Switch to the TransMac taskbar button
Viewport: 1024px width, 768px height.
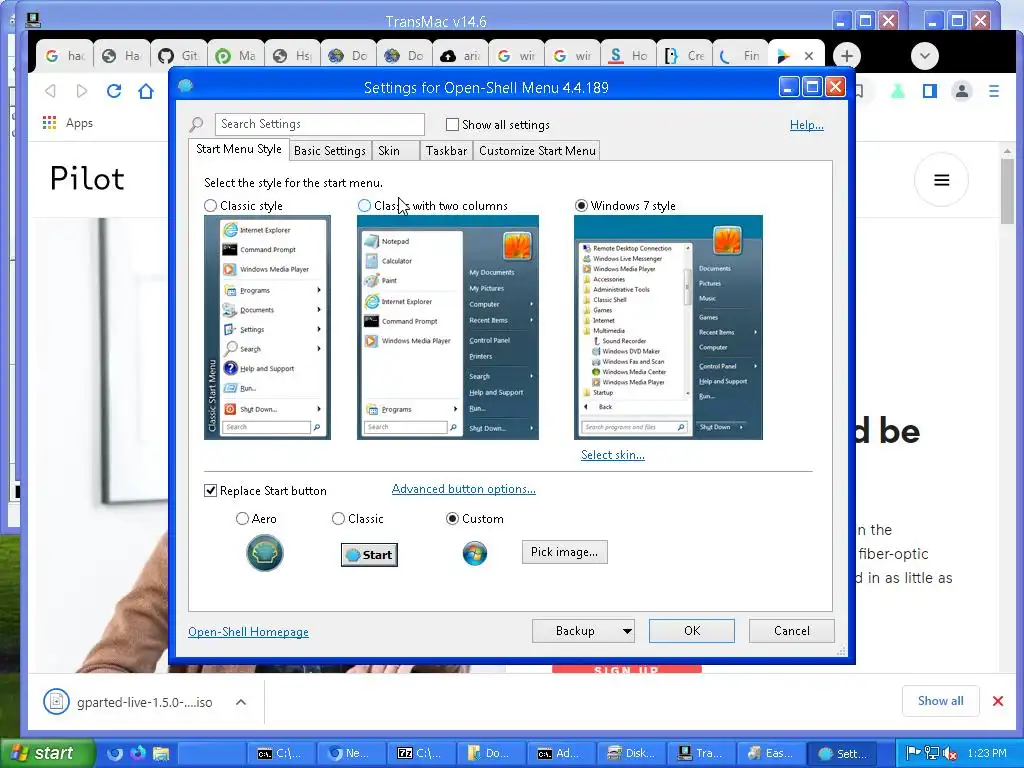701,753
